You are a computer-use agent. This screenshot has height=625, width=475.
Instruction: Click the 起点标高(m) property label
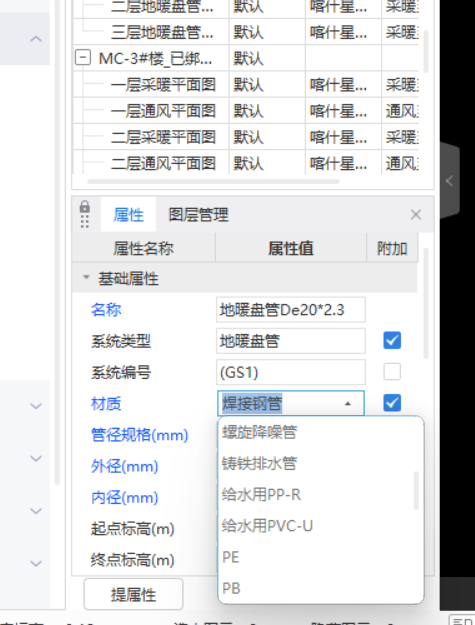[133, 529]
